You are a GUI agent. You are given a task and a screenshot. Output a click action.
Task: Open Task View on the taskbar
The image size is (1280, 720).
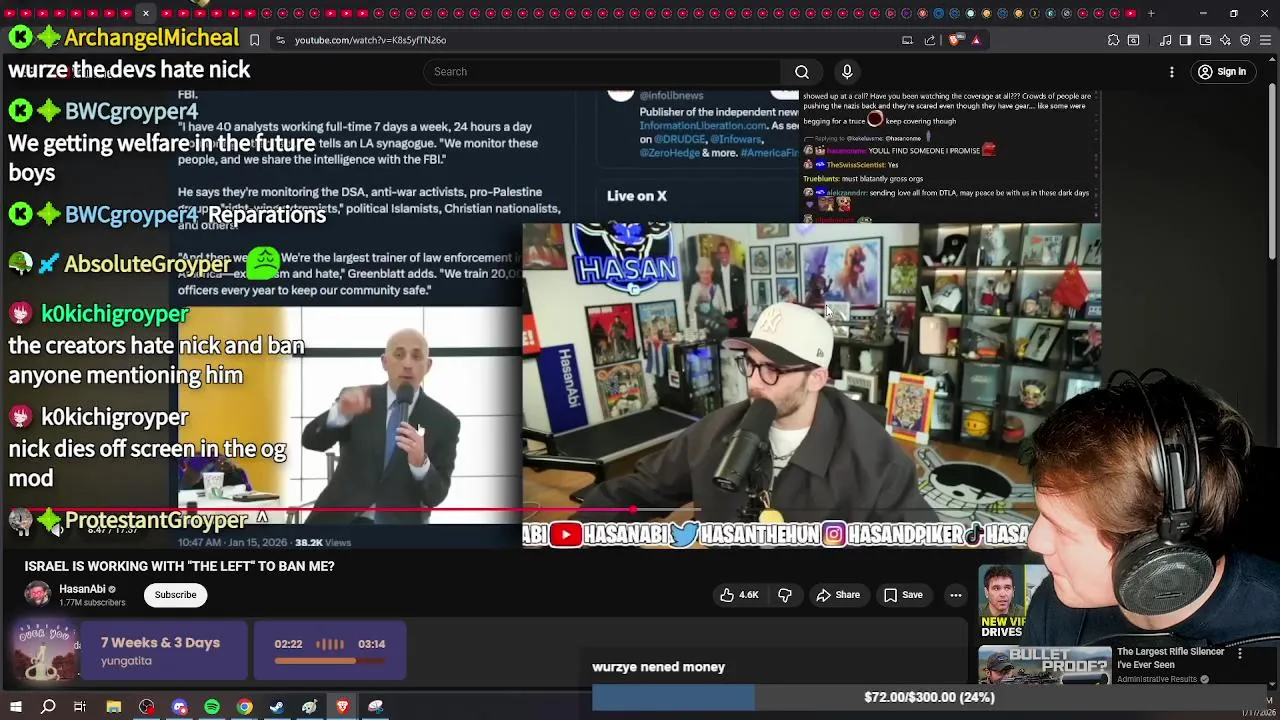click(x=80, y=707)
